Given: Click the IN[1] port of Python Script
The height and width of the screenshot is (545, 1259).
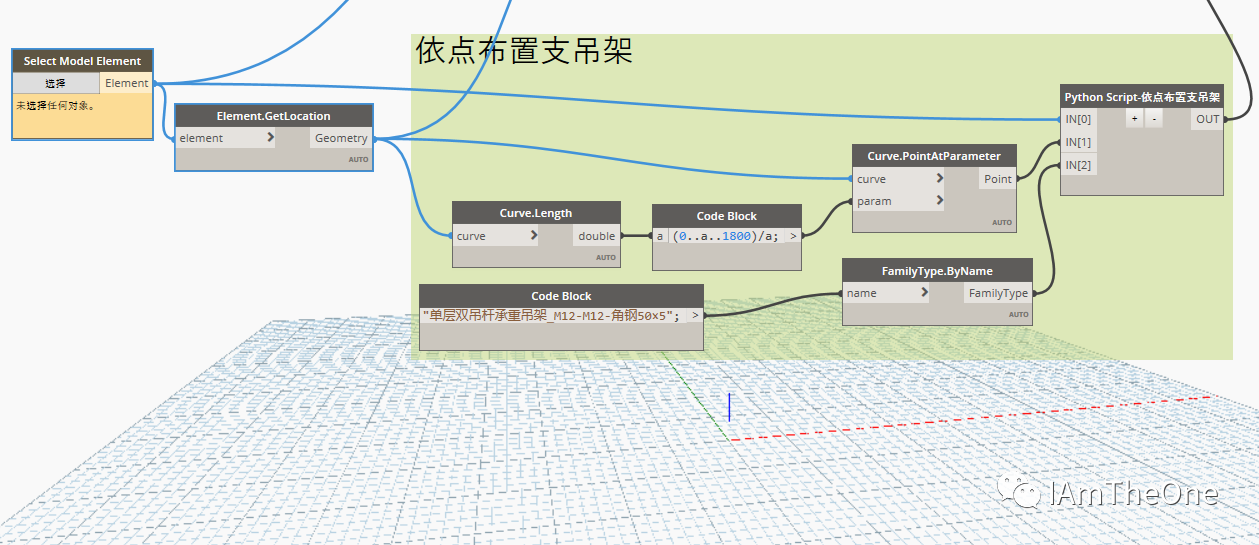Looking at the screenshot, I should 1079,142.
